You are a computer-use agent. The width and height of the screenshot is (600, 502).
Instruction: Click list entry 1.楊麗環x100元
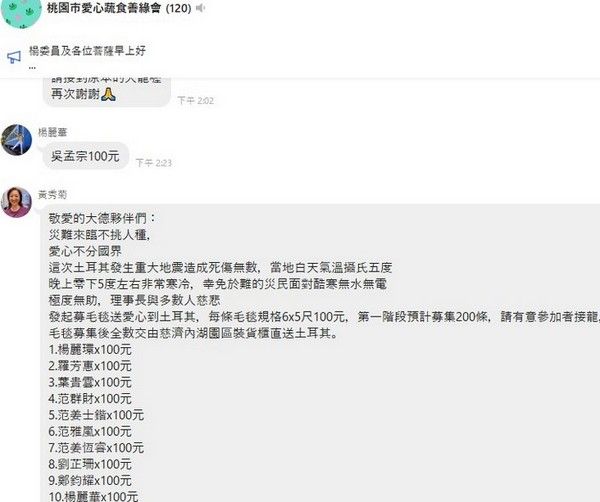90,350
